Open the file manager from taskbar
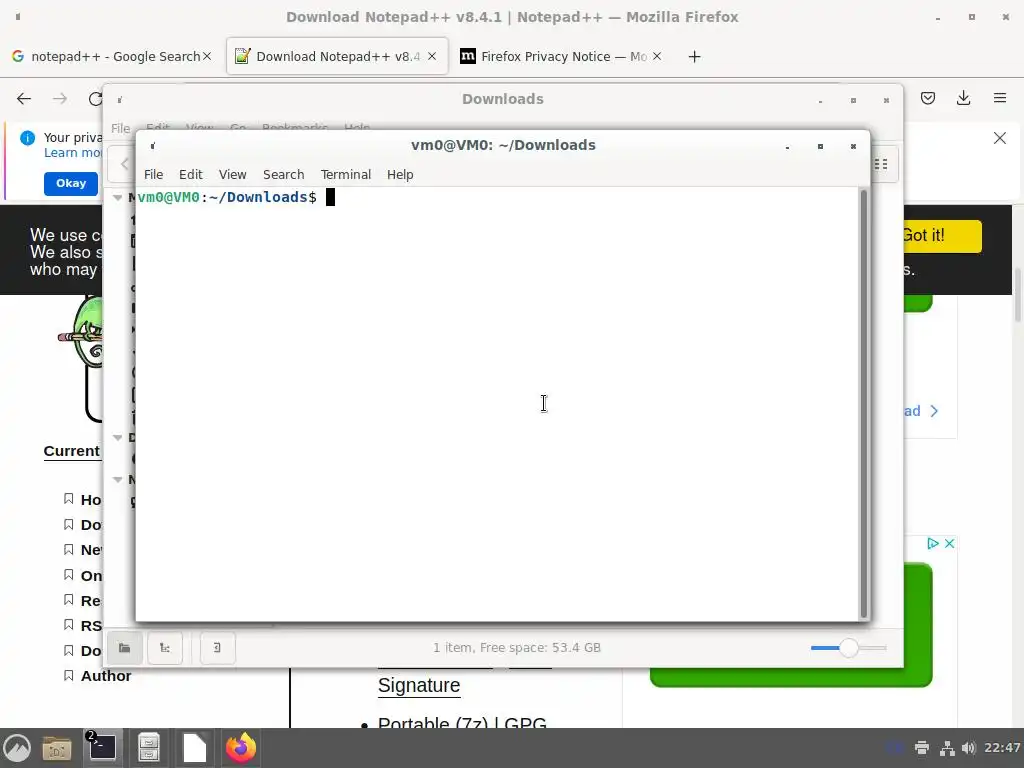The image size is (1024, 768). [57, 748]
